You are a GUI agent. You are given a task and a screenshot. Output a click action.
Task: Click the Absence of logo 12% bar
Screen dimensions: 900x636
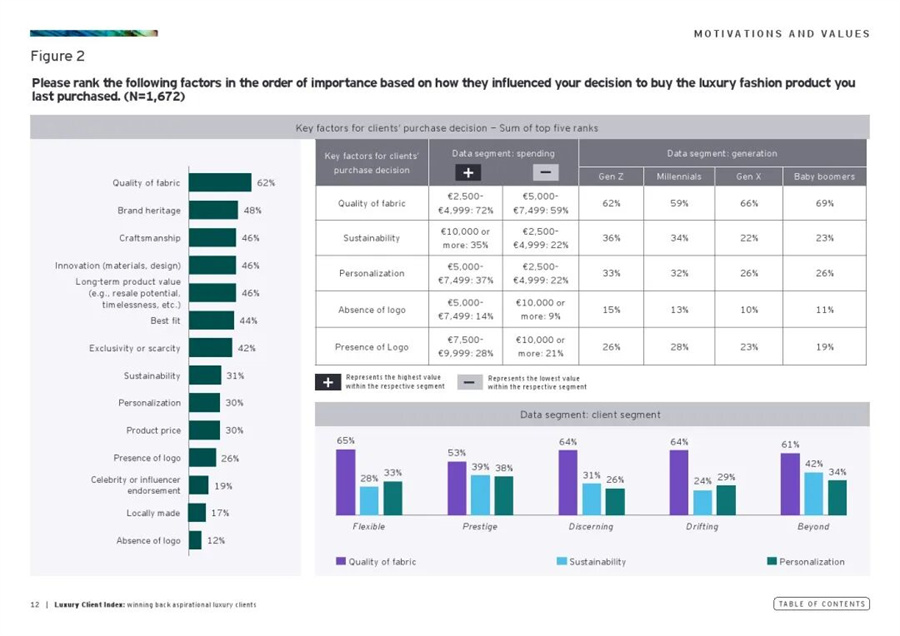(196, 541)
